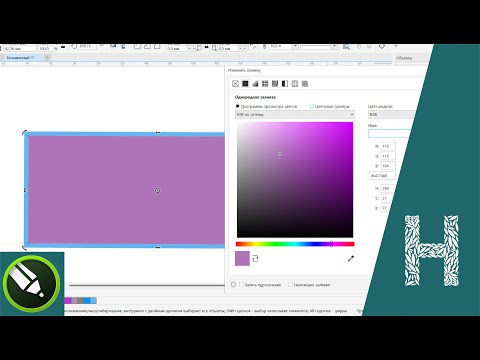This screenshot has height=360, width=480.
Task: Toggle the 'Наложение заливки' checkbox
Action: 290,285
